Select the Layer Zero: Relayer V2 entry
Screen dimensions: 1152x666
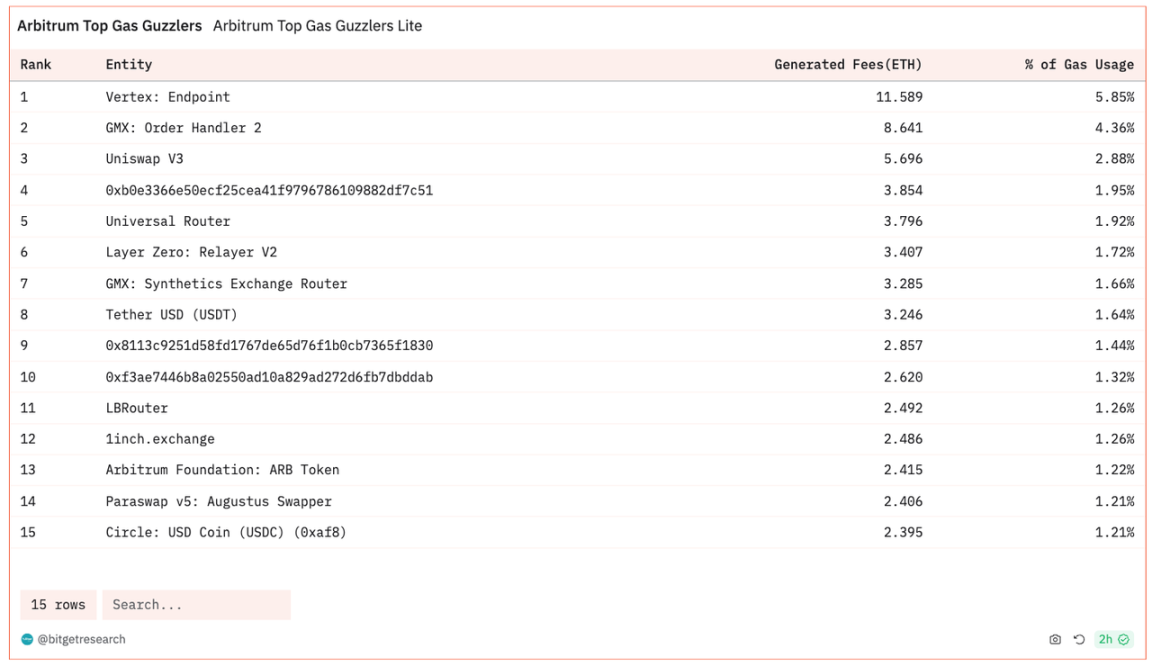(x=191, y=253)
